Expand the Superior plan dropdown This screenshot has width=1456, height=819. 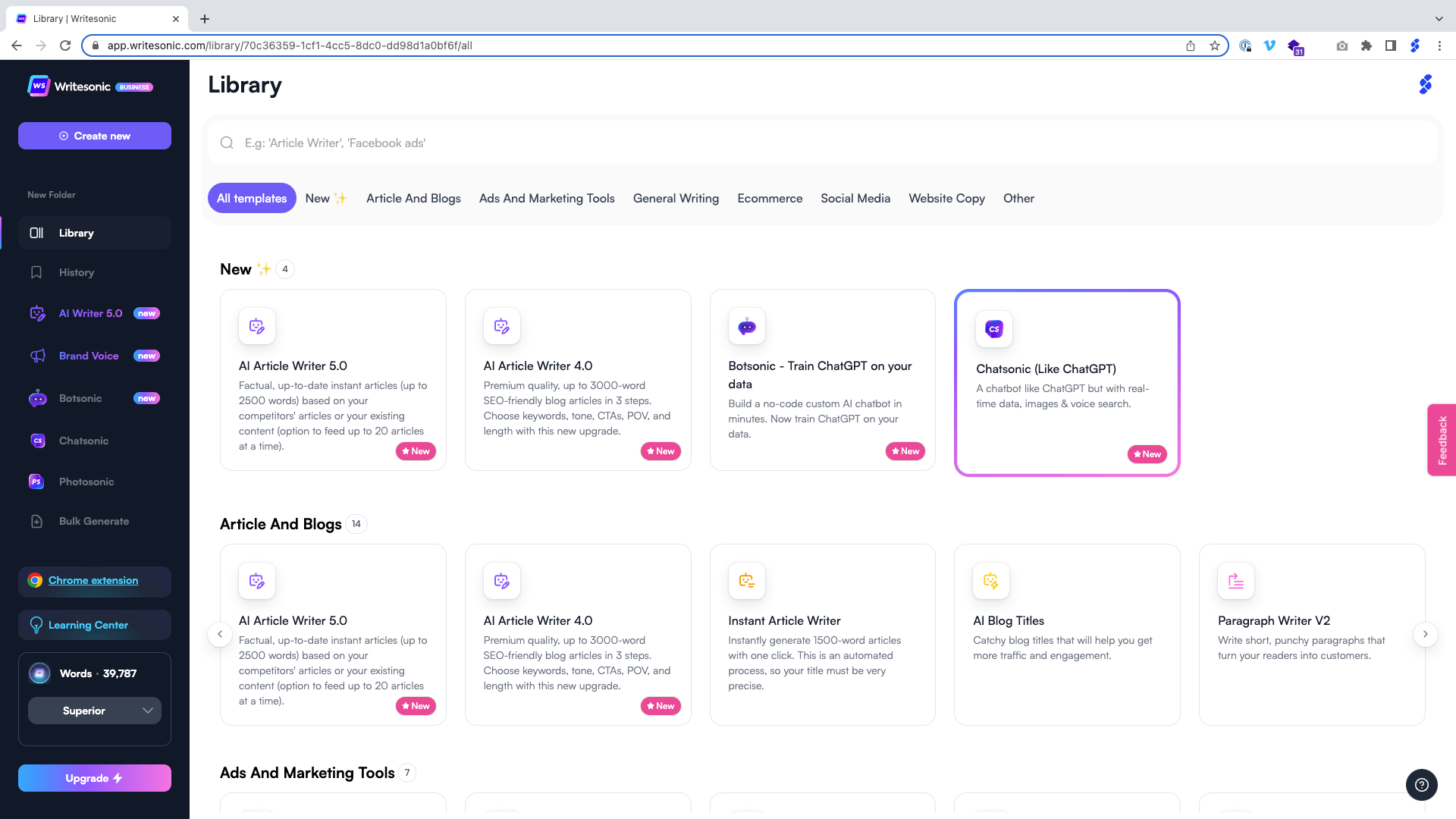click(x=94, y=710)
